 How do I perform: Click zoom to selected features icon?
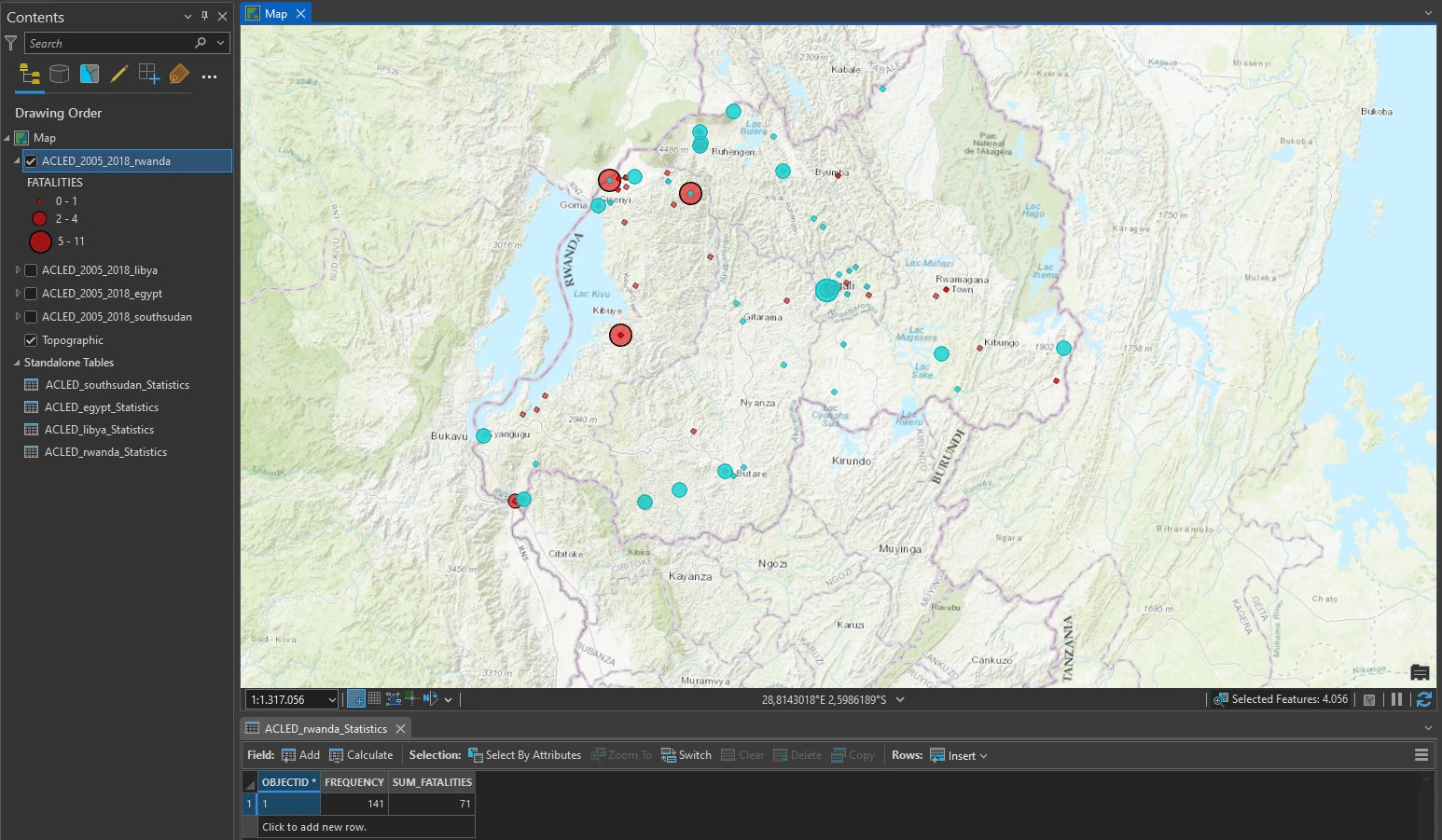(x=1220, y=699)
